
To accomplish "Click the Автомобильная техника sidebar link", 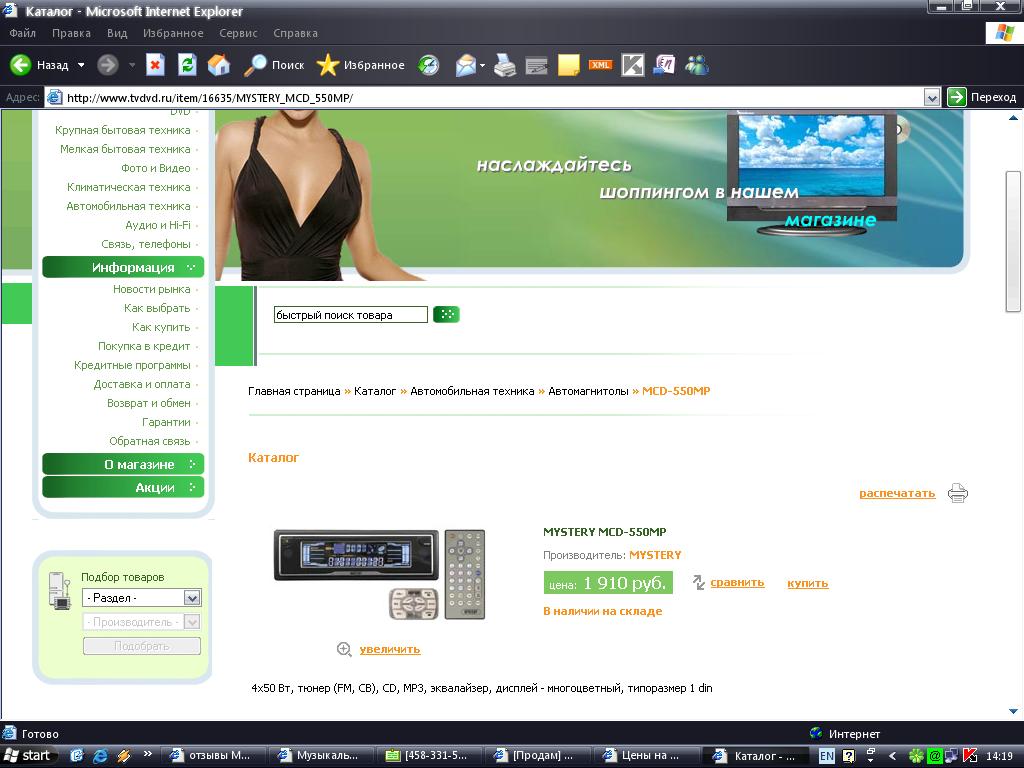I will coord(128,206).
